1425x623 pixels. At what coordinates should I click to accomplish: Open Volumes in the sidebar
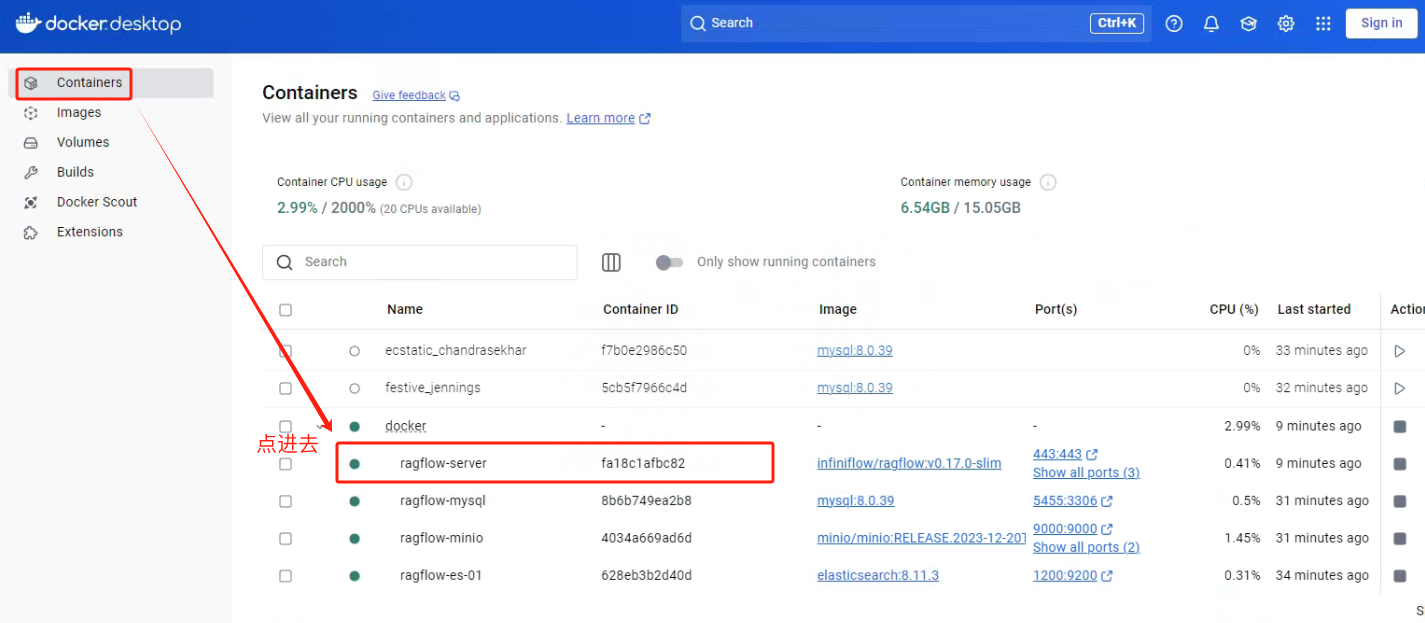pos(83,142)
